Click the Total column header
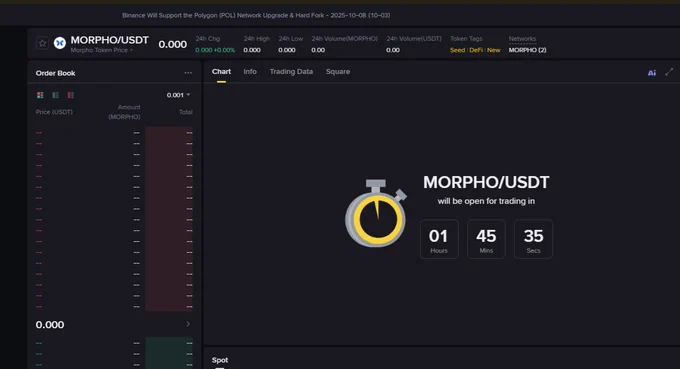The width and height of the screenshot is (680, 369). (x=186, y=112)
